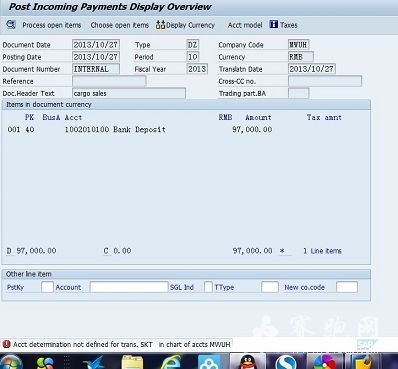The width and height of the screenshot is (398, 369).
Task: Click the SGL Ind input field
Action: [x=208, y=287]
